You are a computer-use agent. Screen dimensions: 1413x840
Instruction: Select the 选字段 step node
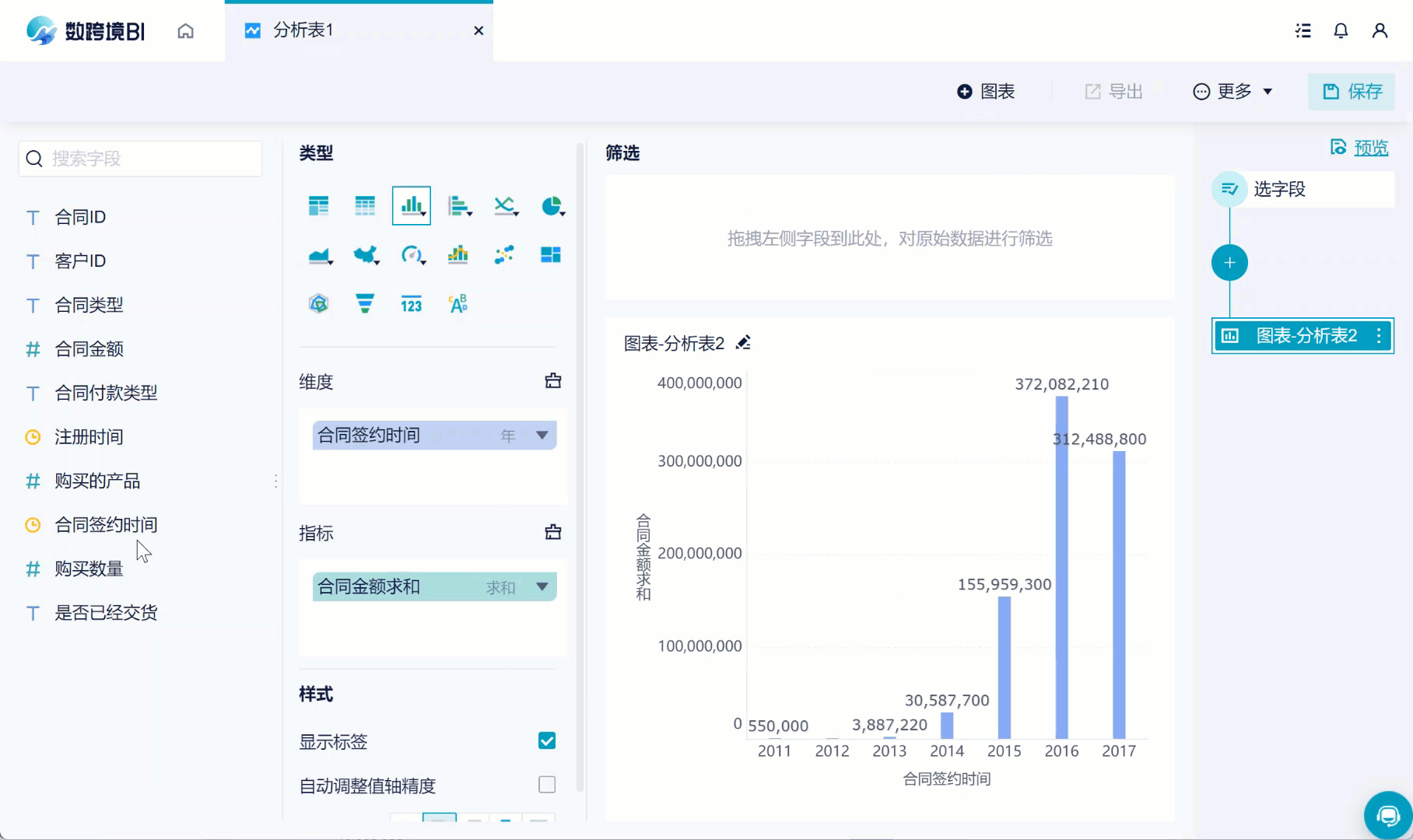(x=1303, y=189)
